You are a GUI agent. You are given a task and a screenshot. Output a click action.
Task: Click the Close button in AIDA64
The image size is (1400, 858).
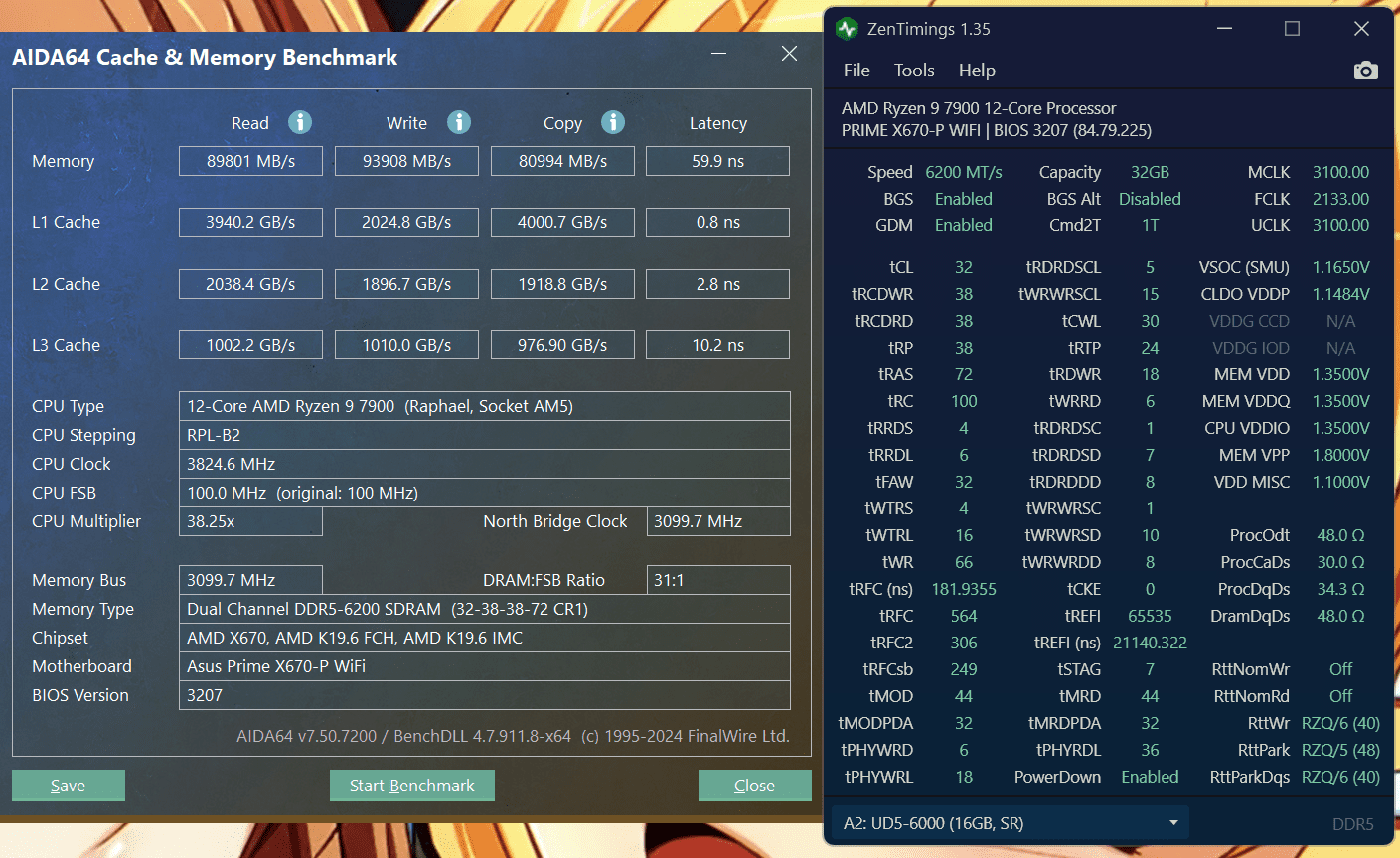click(x=755, y=786)
